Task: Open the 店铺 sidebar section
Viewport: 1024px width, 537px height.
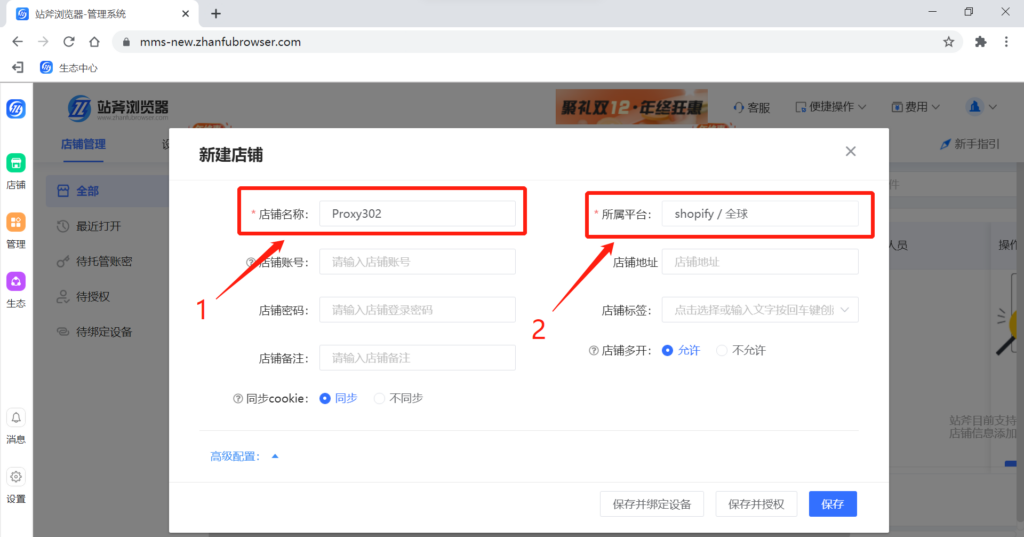Action: (x=16, y=171)
